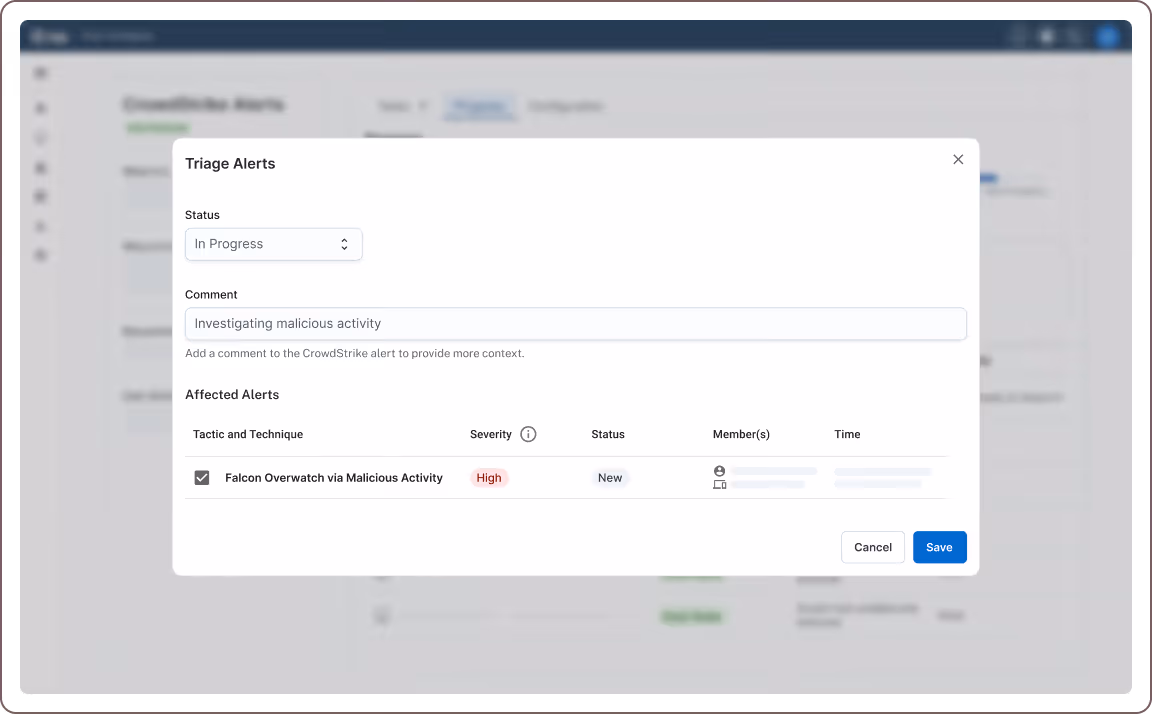Viewport: 1152px width, 714px height.
Task: Click the person icon in the Member(s) column
Action: click(x=719, y=470)
